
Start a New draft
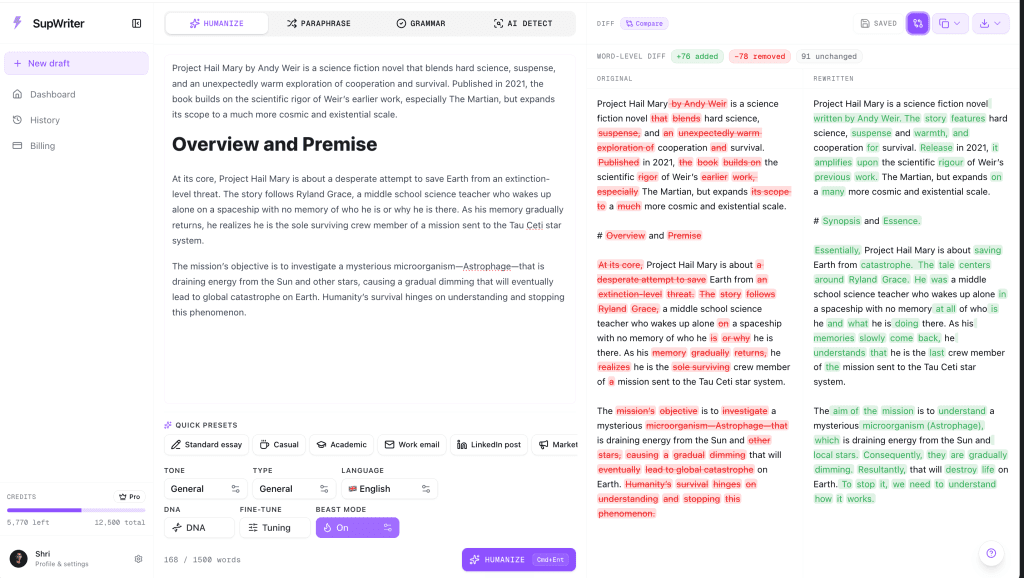click(76, 63)
